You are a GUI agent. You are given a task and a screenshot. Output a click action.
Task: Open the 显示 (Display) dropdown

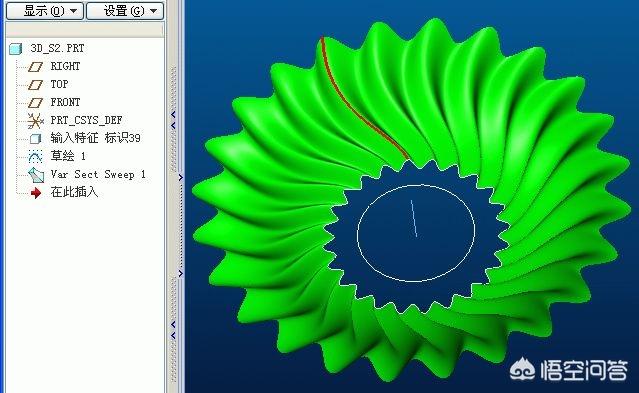click(x=45, y=11)
